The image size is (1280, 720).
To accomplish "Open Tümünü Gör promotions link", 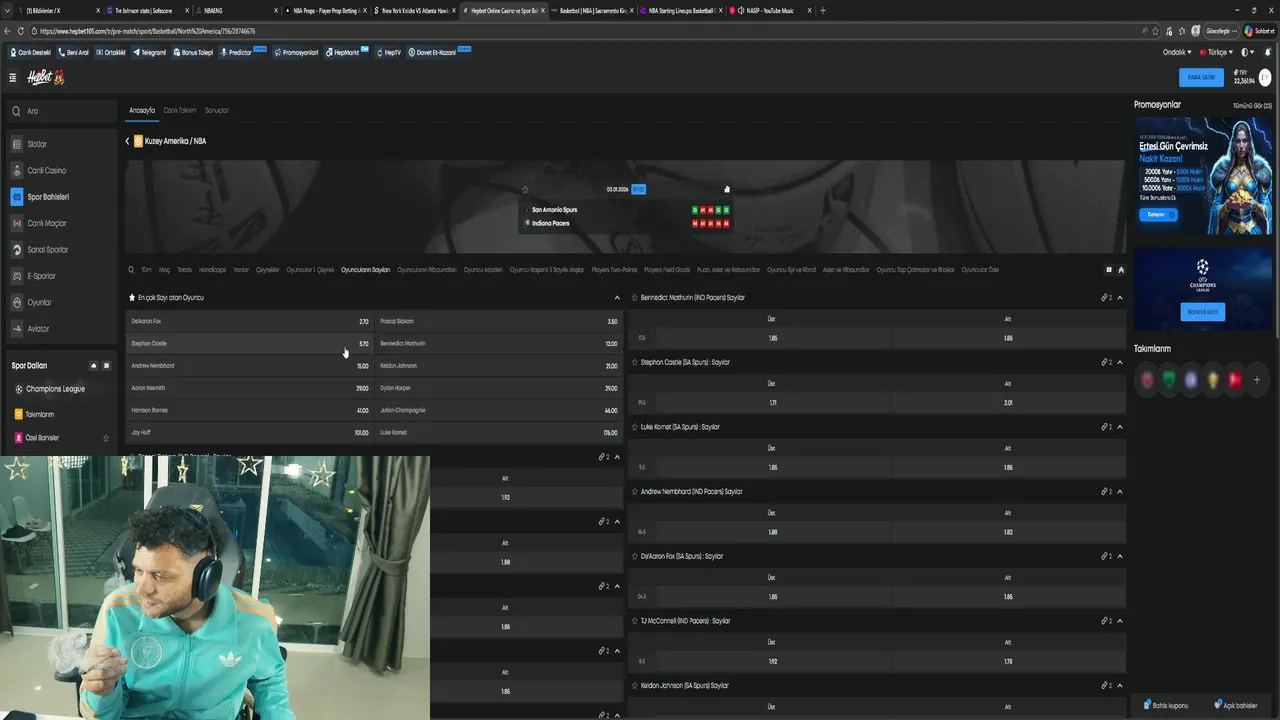I will (x=1252, y=105).
